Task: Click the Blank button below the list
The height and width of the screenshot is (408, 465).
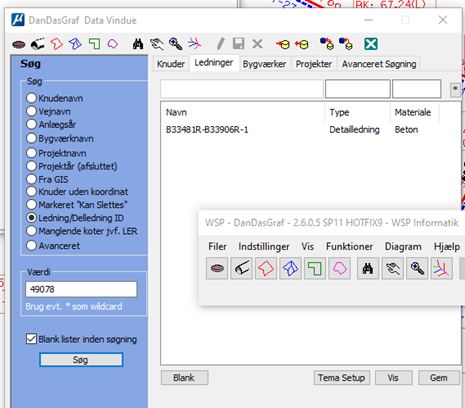Action: [x=184, y=378]
